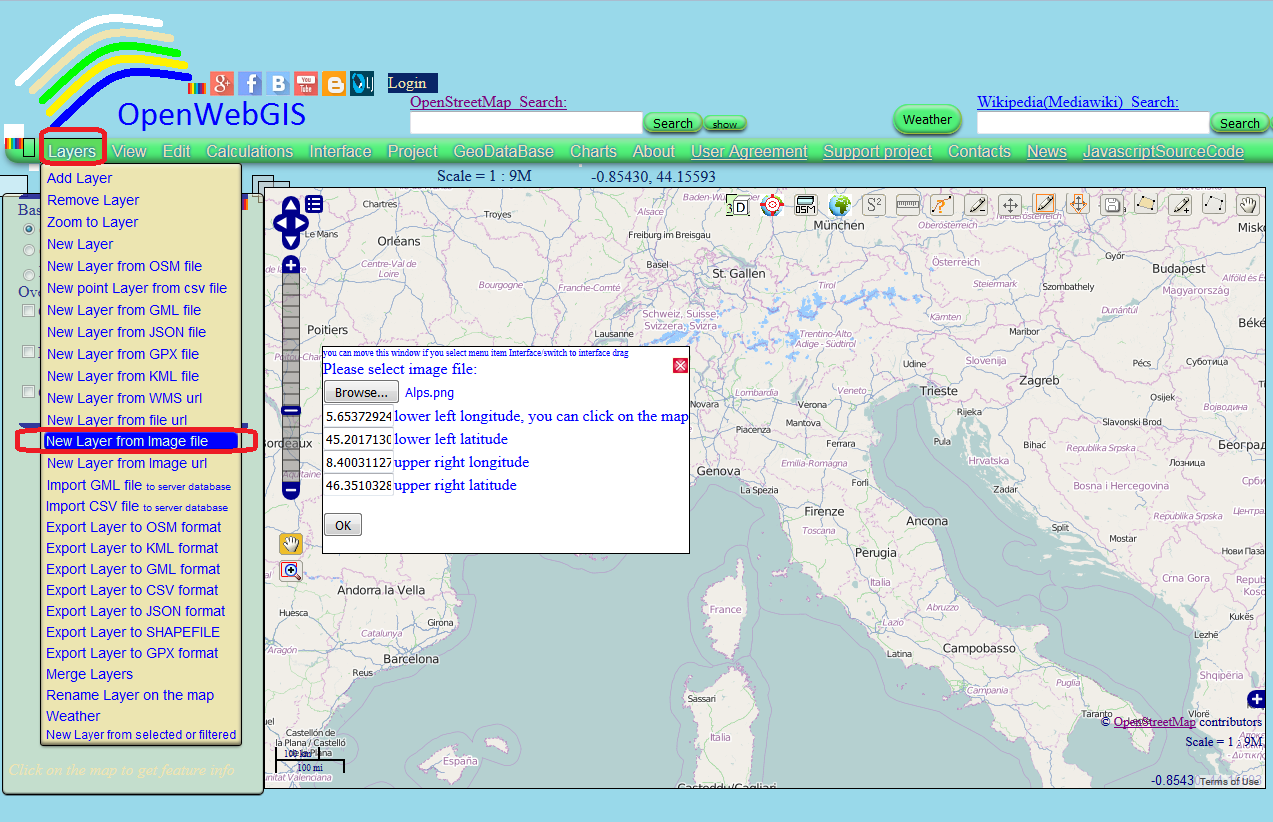Screen dimensions: 1273x822
Task: Select the move feature cross-arrows tool
Action: [x=1011, y=205]
